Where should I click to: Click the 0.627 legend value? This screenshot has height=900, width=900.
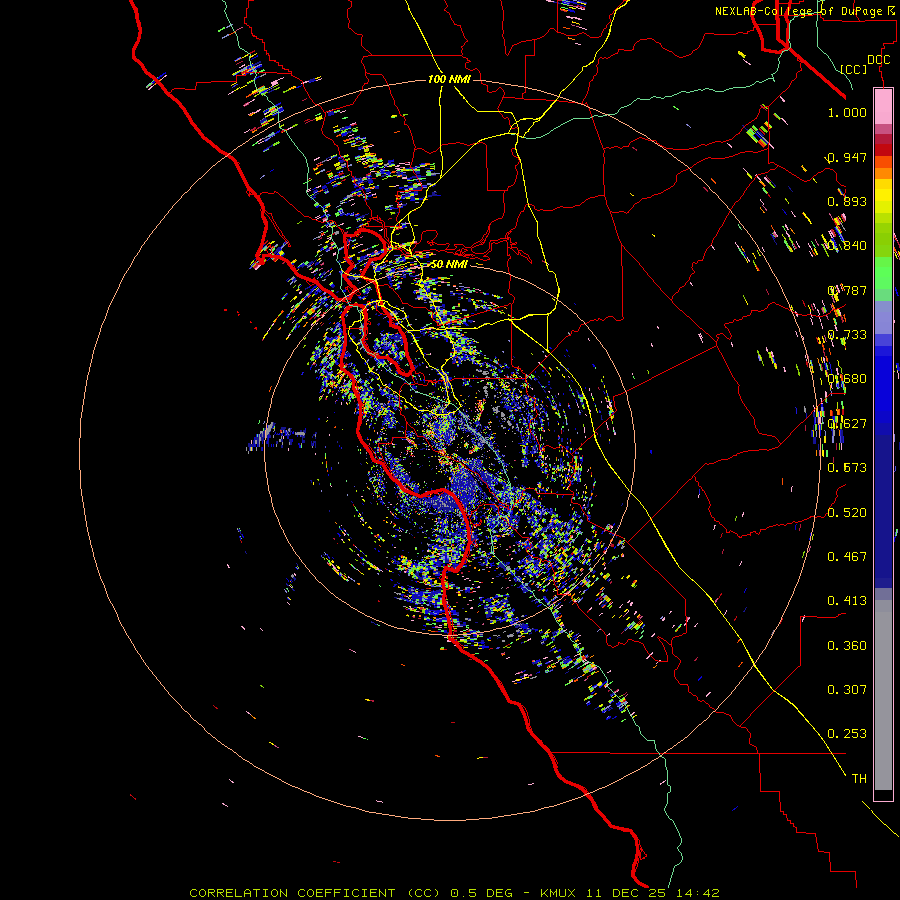(x=847, y=424)
